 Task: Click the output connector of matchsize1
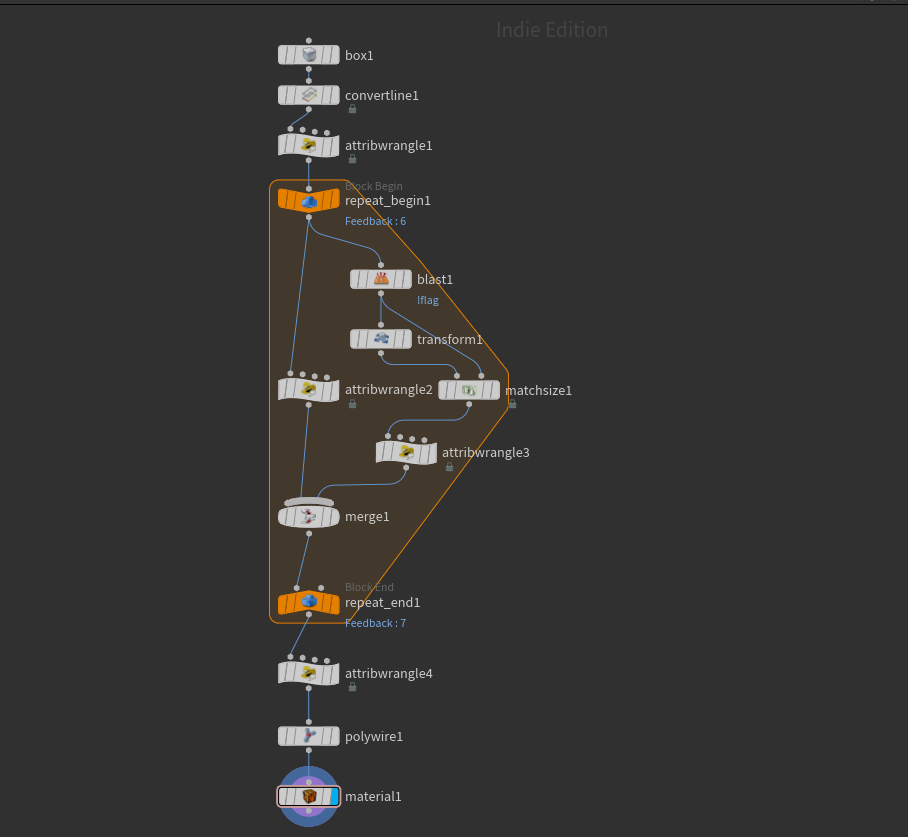(469, 404)
